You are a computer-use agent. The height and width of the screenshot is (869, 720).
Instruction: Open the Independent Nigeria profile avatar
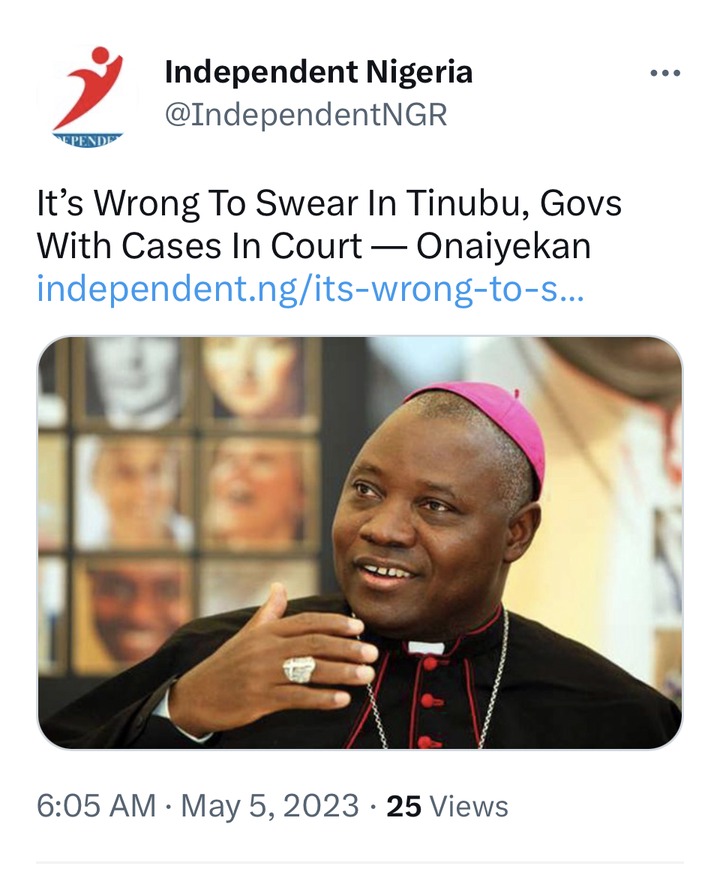pos(88,95)
